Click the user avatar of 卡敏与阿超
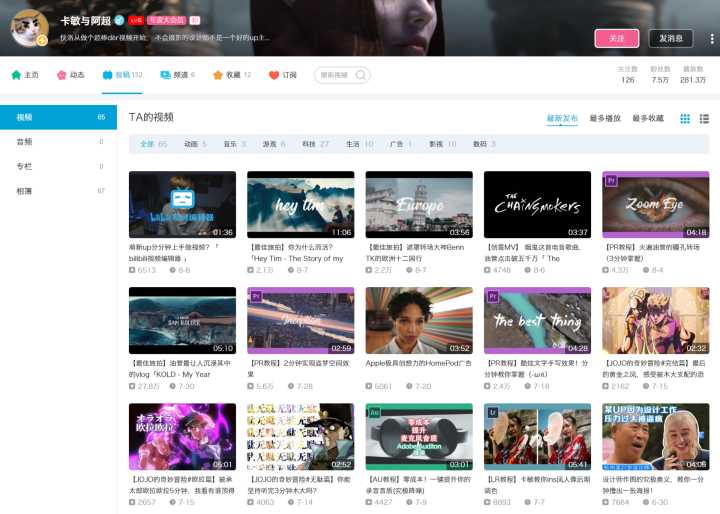Viewport: 720px width, 514px height. 29,28
